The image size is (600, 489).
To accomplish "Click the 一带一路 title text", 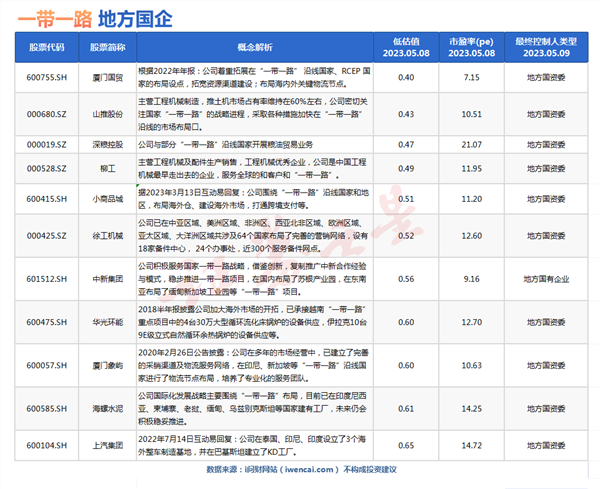I will coord(55,19).
